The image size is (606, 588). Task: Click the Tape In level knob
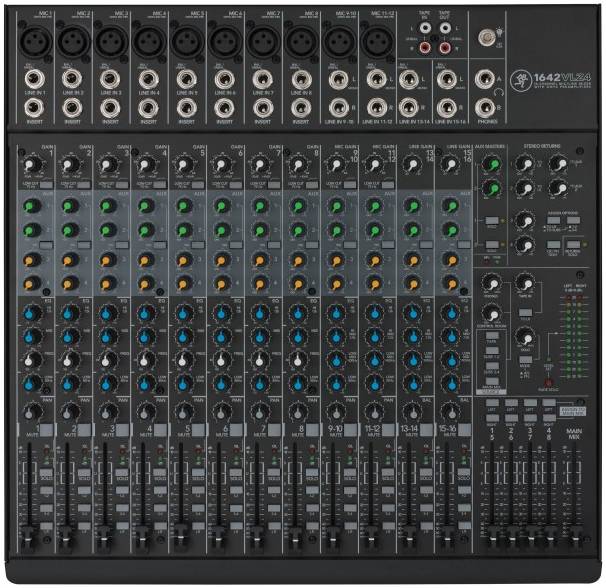click(525, 283)
